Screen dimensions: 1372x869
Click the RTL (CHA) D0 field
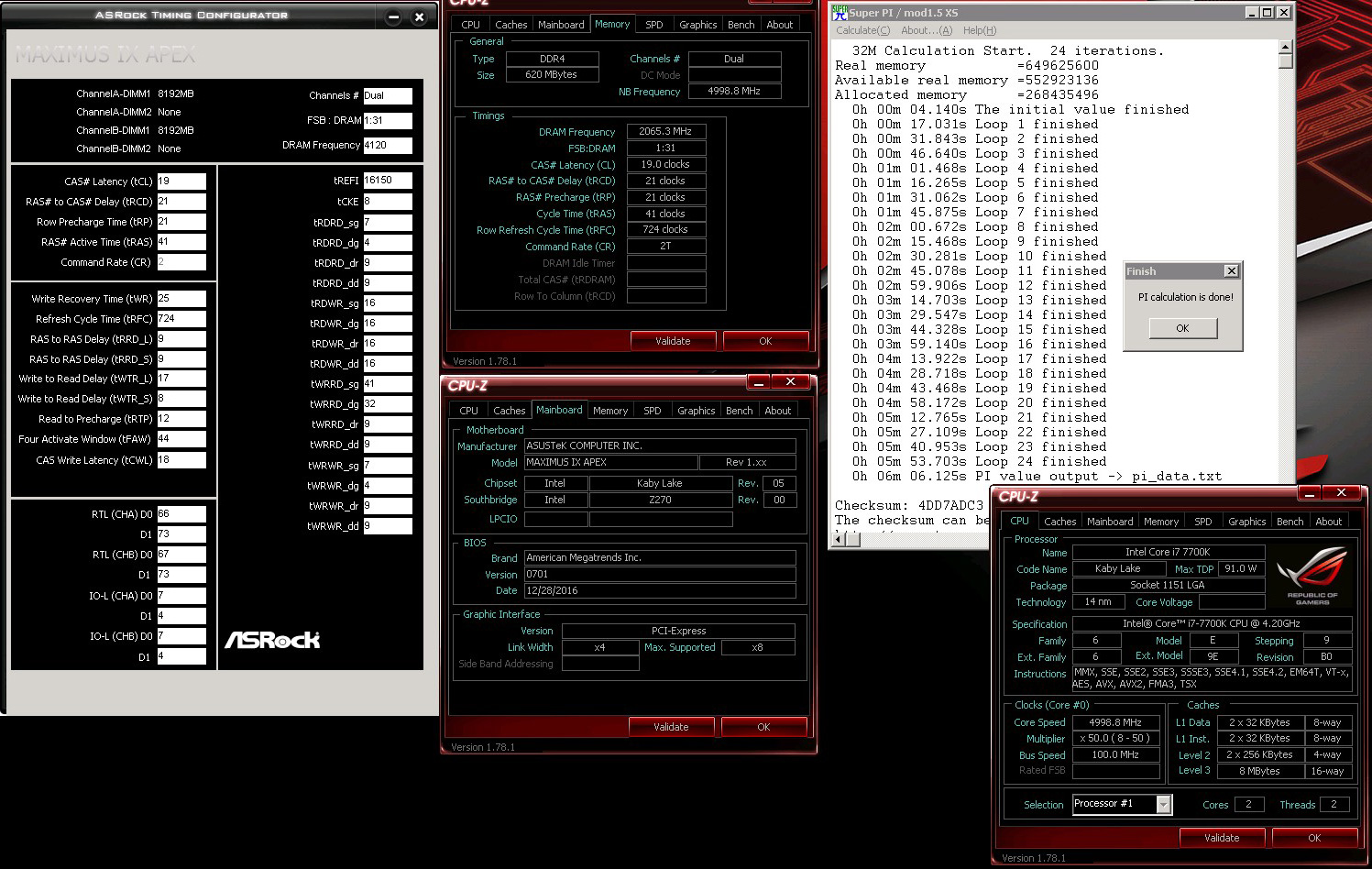[181, 514]
